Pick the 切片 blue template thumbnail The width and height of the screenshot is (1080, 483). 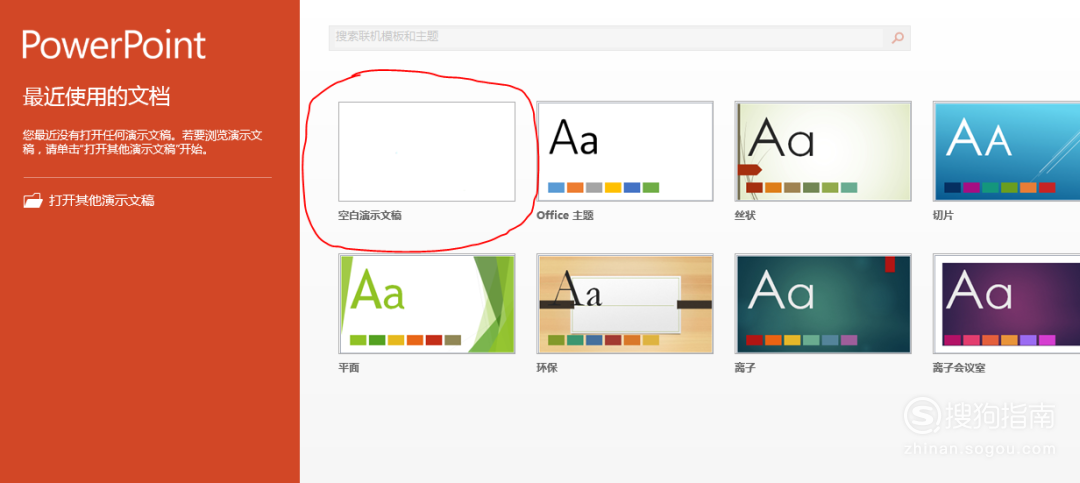point(1006,152)
